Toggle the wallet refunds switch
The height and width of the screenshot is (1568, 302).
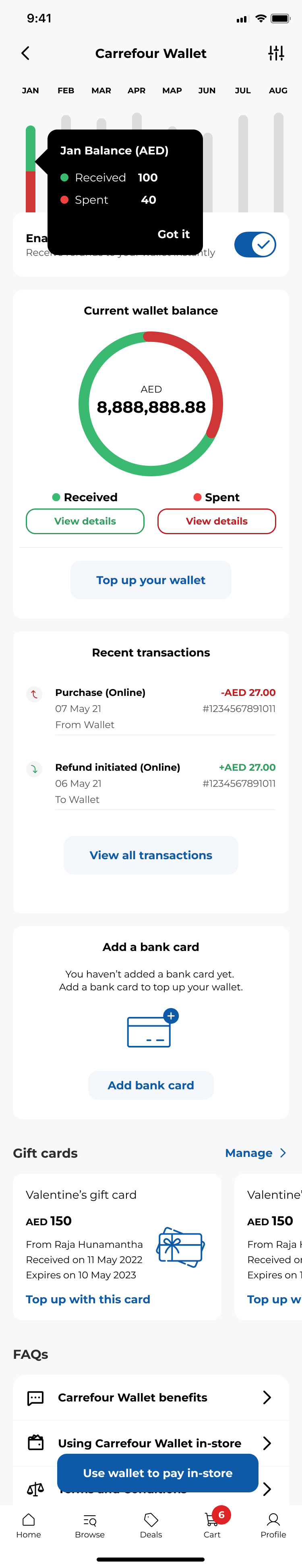click(255, 245)
